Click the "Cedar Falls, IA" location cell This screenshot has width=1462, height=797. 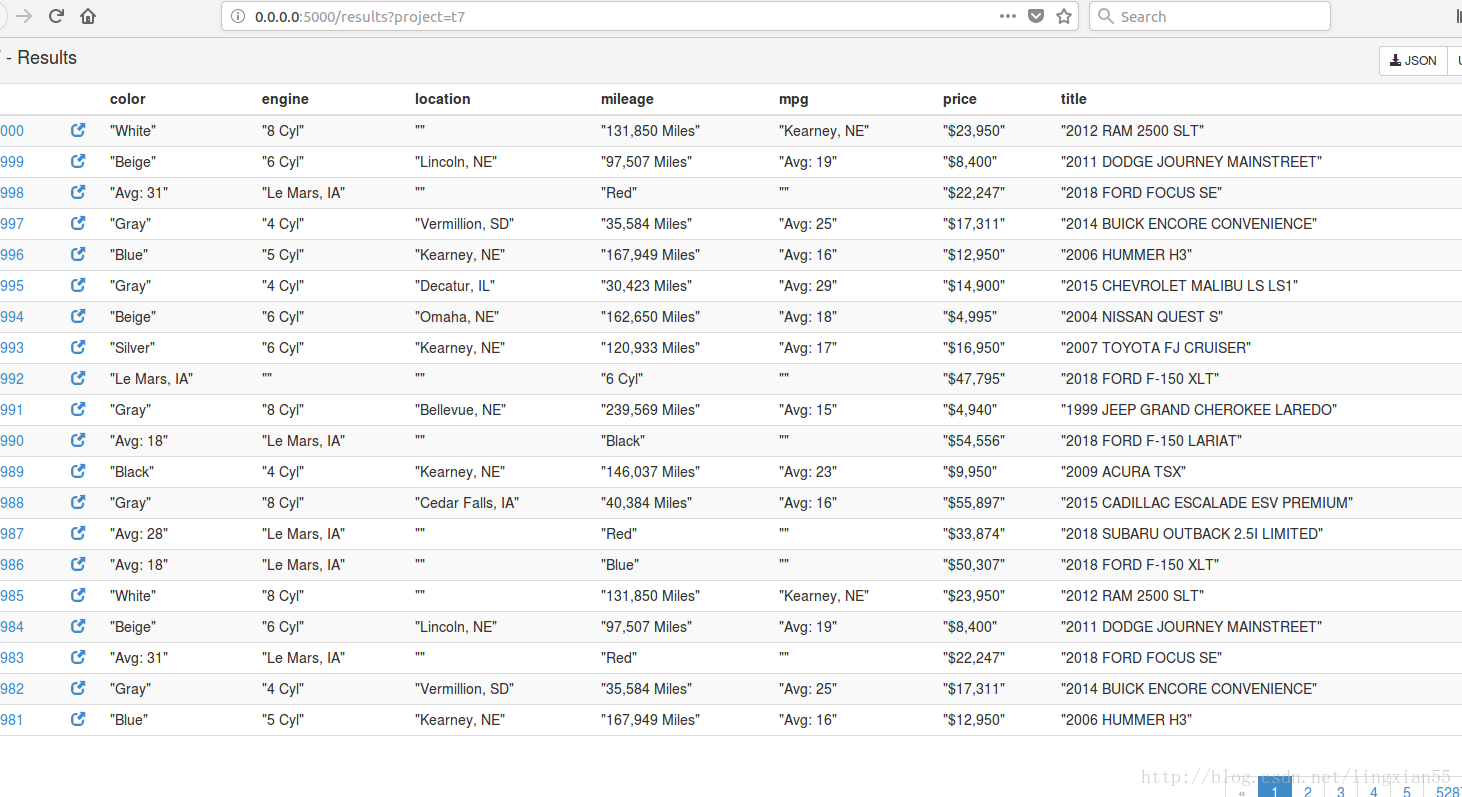tap(467, 503)
